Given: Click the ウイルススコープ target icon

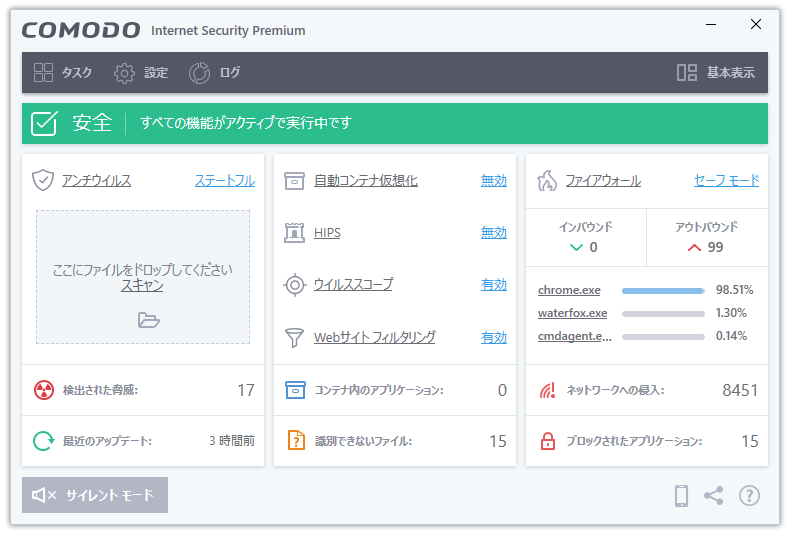Looking at the screenshot, I should [x=295, y=285].
